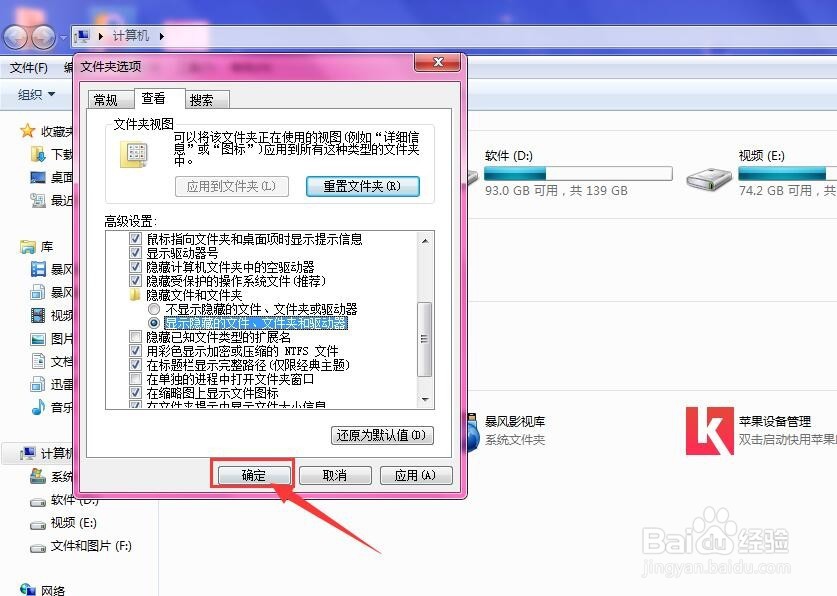Click the 还原为默认值(D) button
This screenshot has width=837, height=596.
pyautogui.click(x=382, y=435)
